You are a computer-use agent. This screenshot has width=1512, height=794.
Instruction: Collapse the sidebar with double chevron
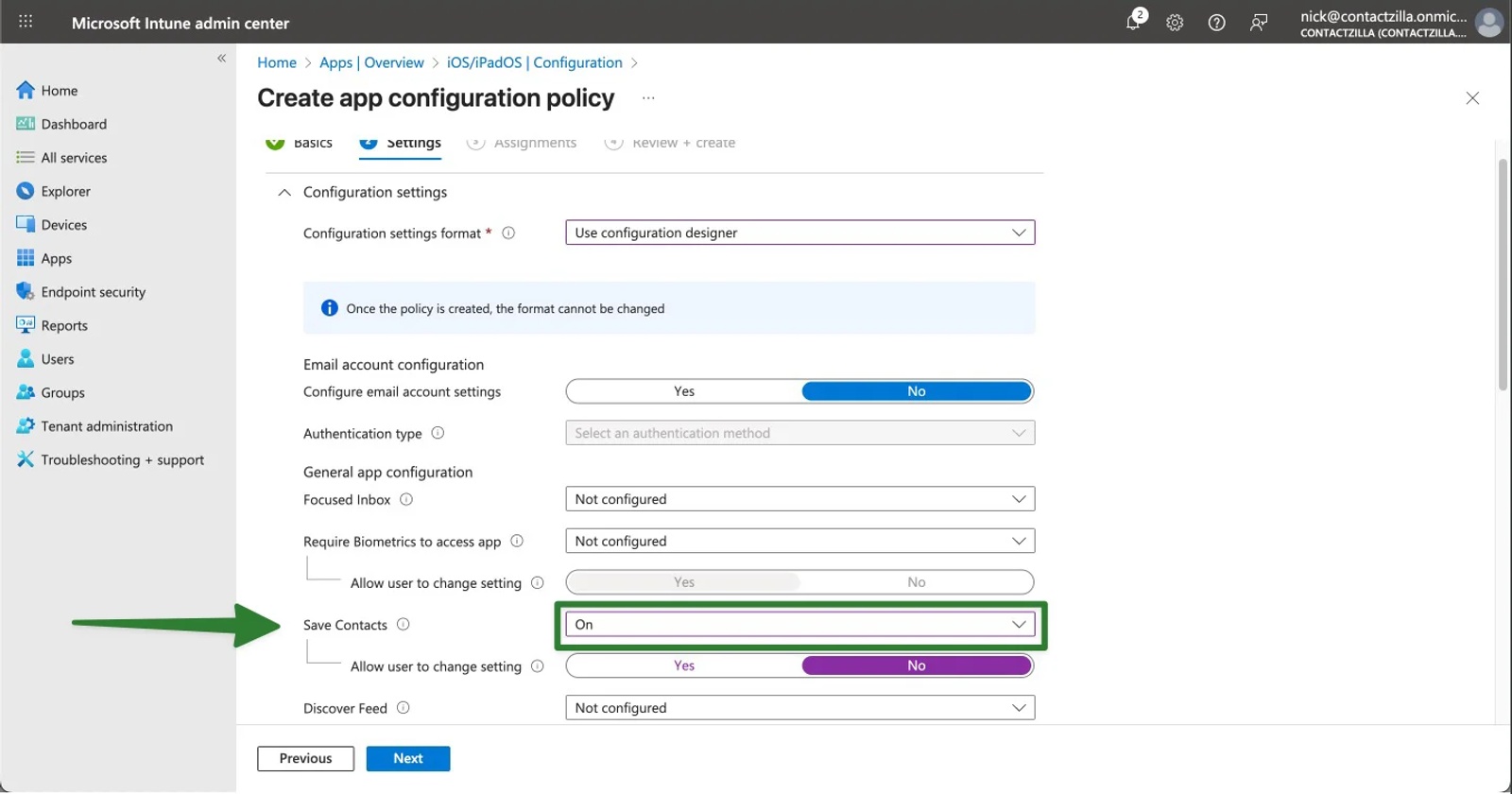click(222, 59)
